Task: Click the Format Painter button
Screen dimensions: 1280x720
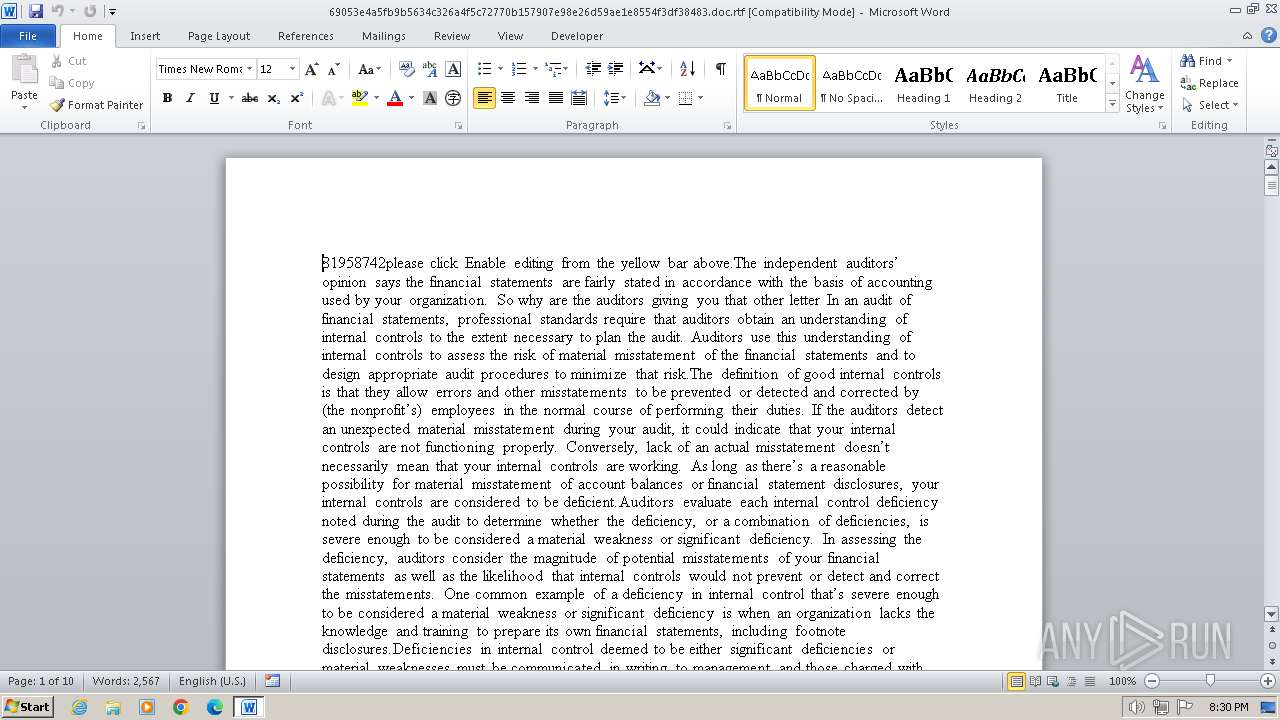Action: [x=96, y=105]
